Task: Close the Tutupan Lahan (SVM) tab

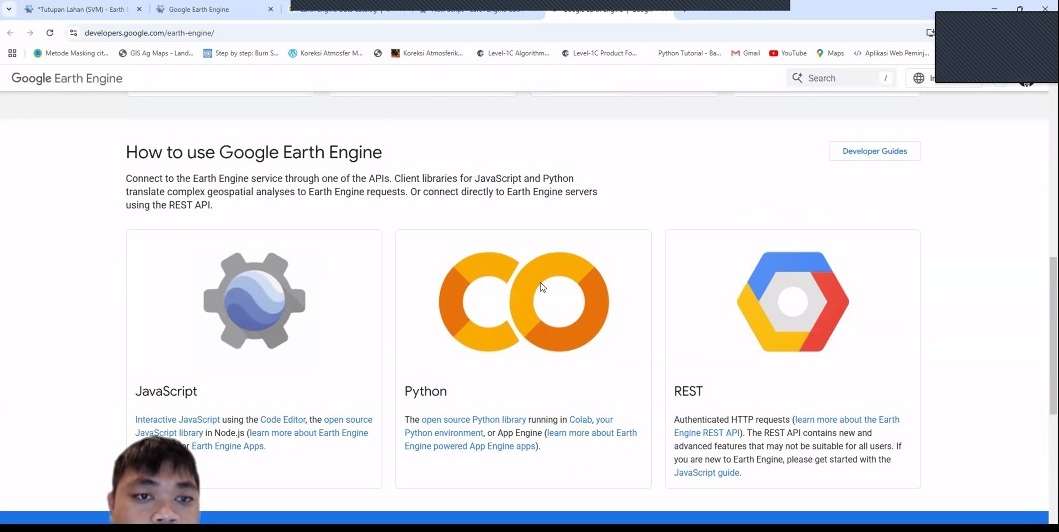Action: click(139, 9)
